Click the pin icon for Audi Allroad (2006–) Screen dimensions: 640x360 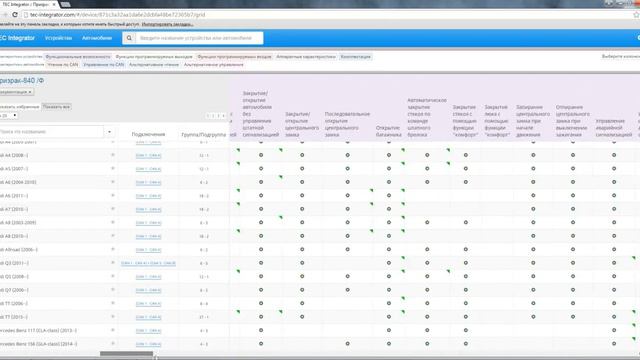(x=113, y=249)
